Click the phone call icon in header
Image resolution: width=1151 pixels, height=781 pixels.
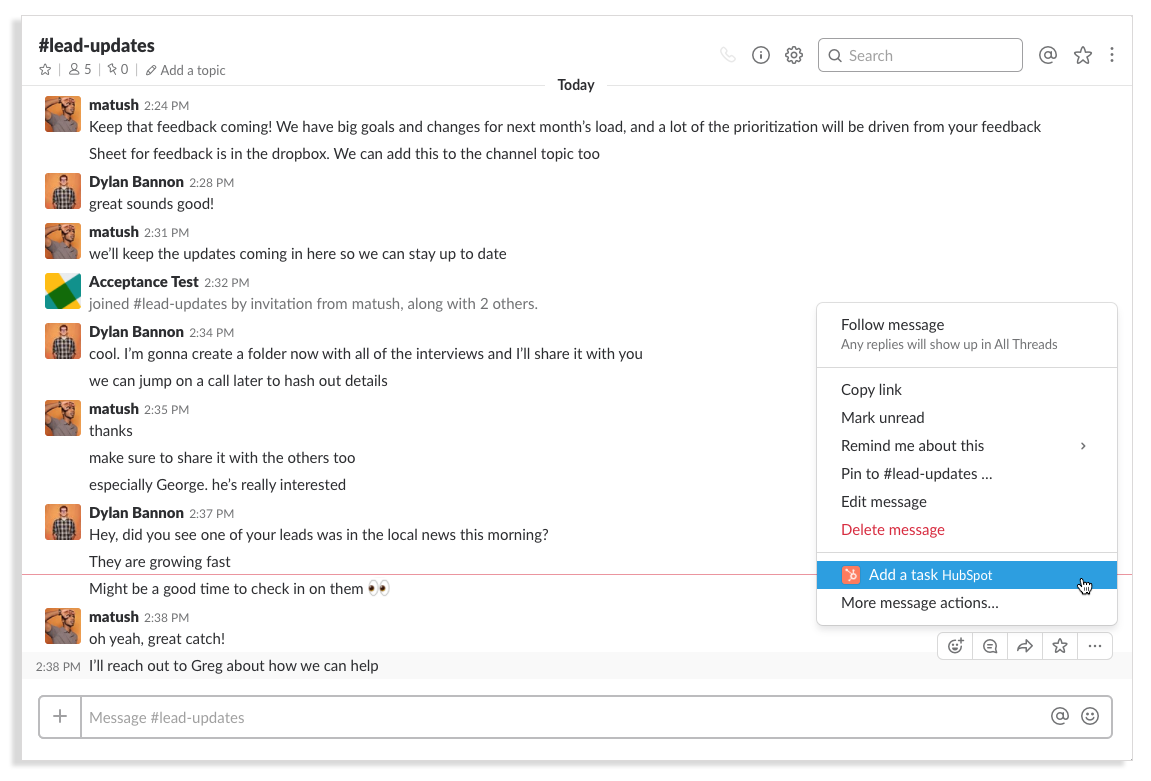[x=728, y=56]
